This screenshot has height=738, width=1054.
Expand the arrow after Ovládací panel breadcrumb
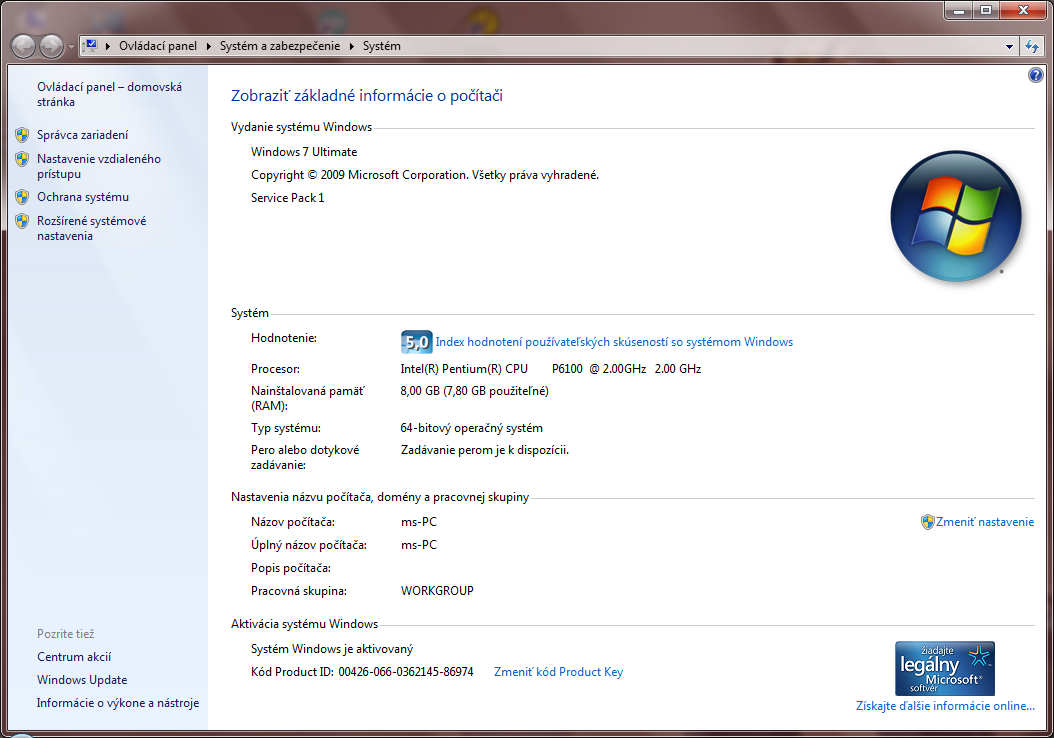click(x=208, y=46)
